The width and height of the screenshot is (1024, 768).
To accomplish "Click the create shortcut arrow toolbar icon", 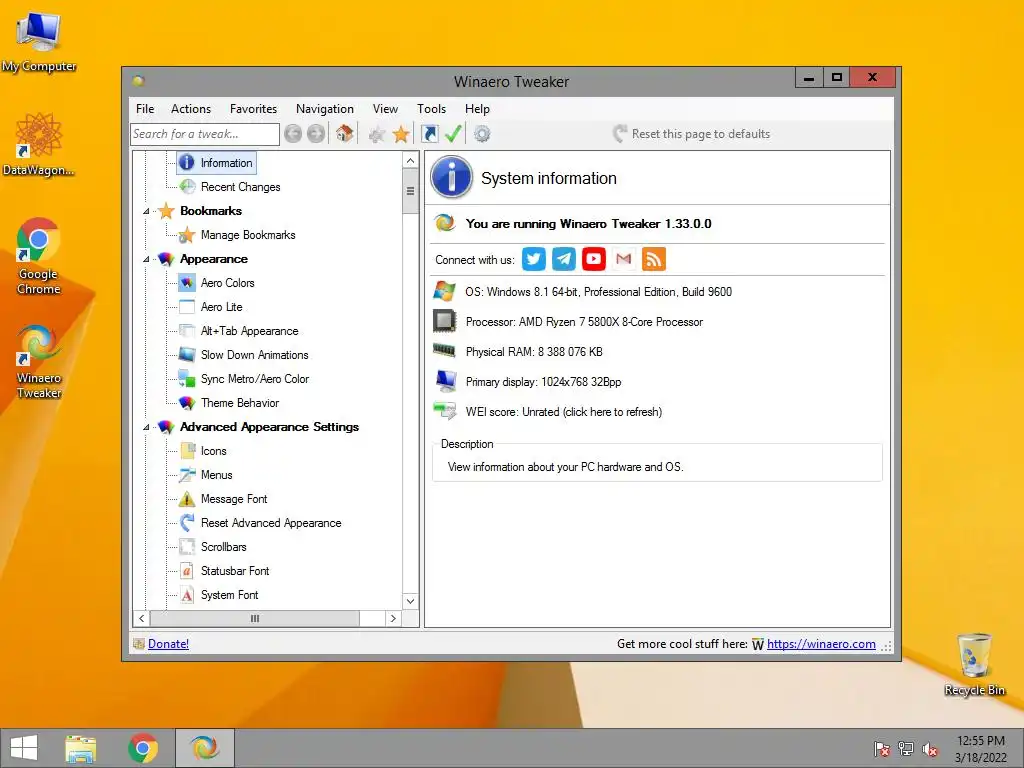I will pos(429,134).
